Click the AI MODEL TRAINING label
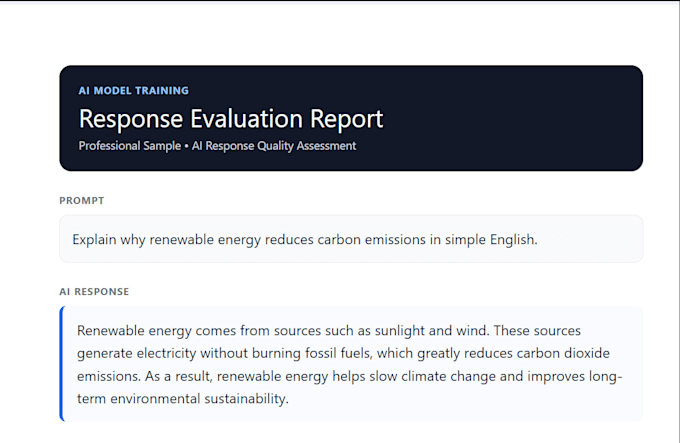Viewport: 680px width, 443px height. (x=134, y=91)
